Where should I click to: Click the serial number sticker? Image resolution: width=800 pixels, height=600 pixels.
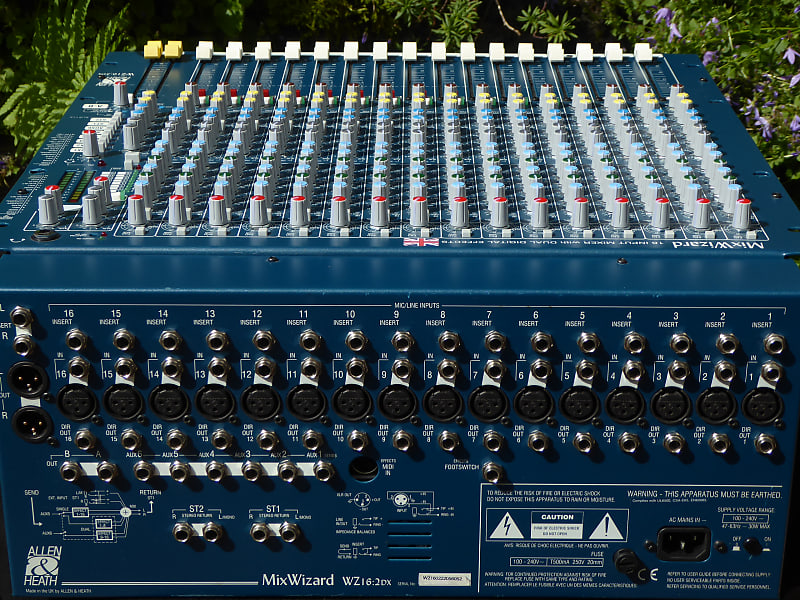point(444,579)
